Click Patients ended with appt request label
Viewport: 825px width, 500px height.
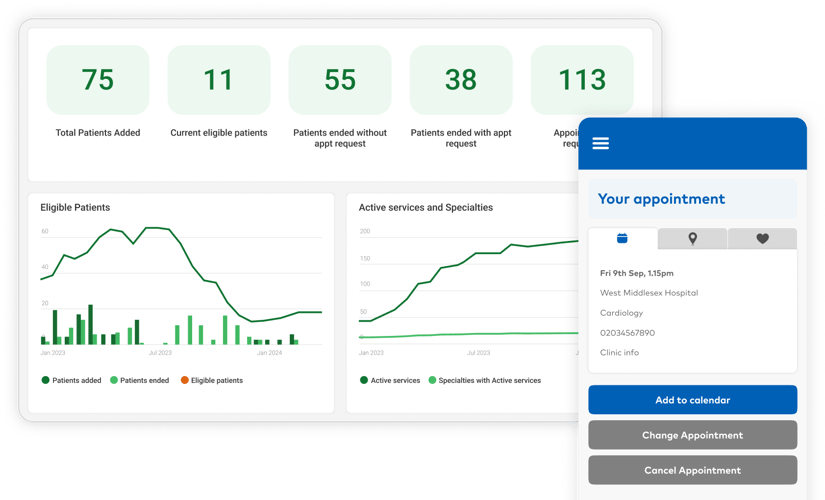pyautogui.click(x=461, y=138)
